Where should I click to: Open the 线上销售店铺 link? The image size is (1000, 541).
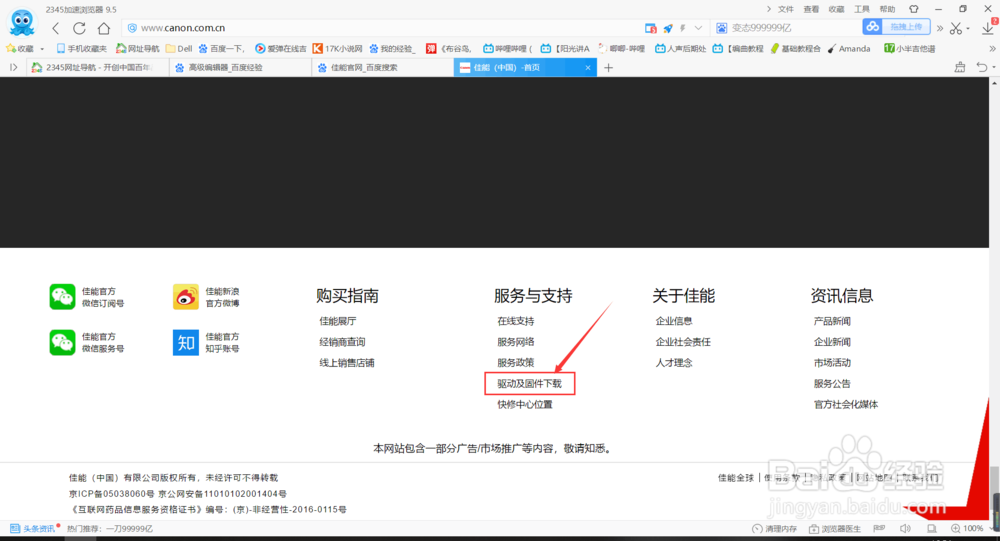tap(347, 362)
